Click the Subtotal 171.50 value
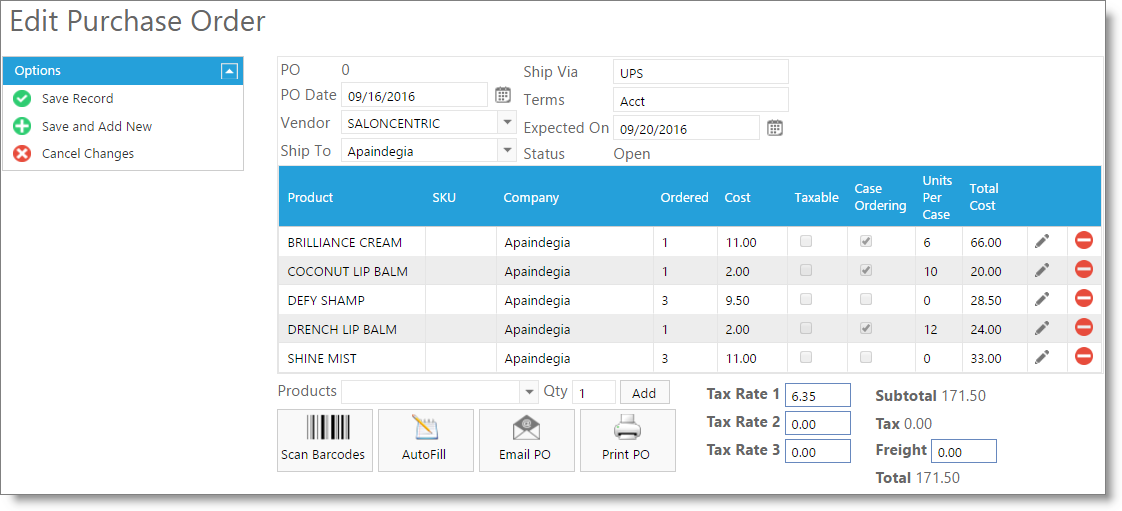Screen dimensions: 1122x511 pos(965,395)
